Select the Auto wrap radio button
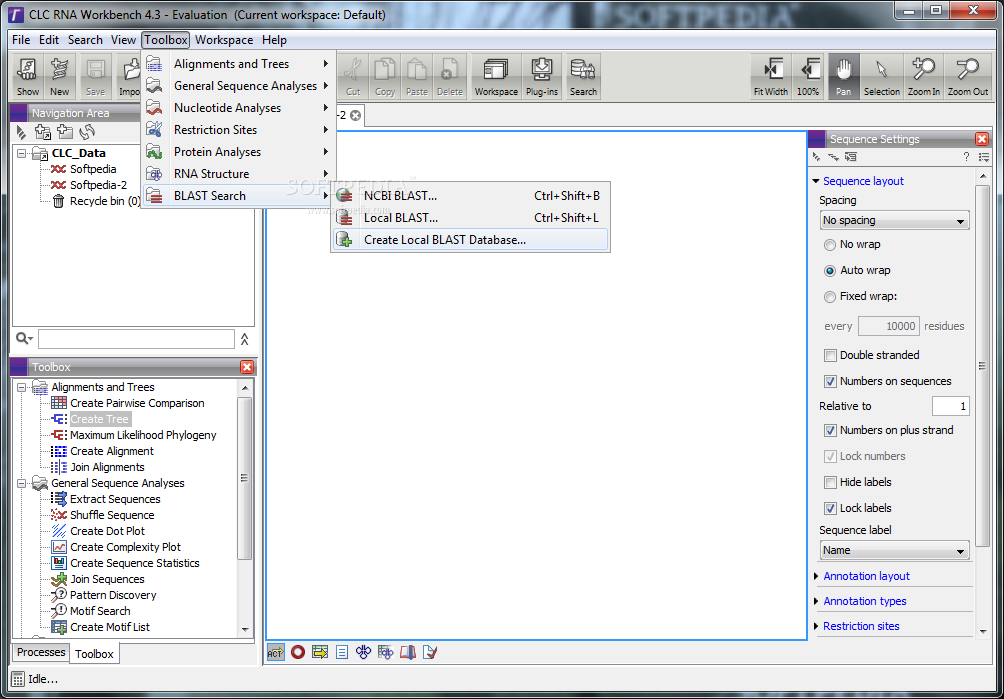The width and height of the screenshot is (1004, 699). coord(830,271)
